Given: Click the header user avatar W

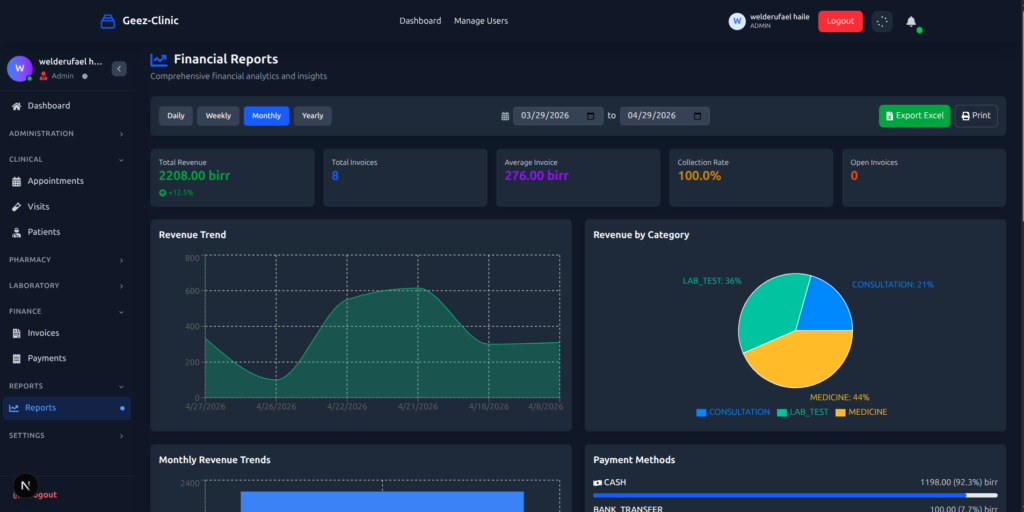Looking at the screenshot, I should (x=737, y=22).
